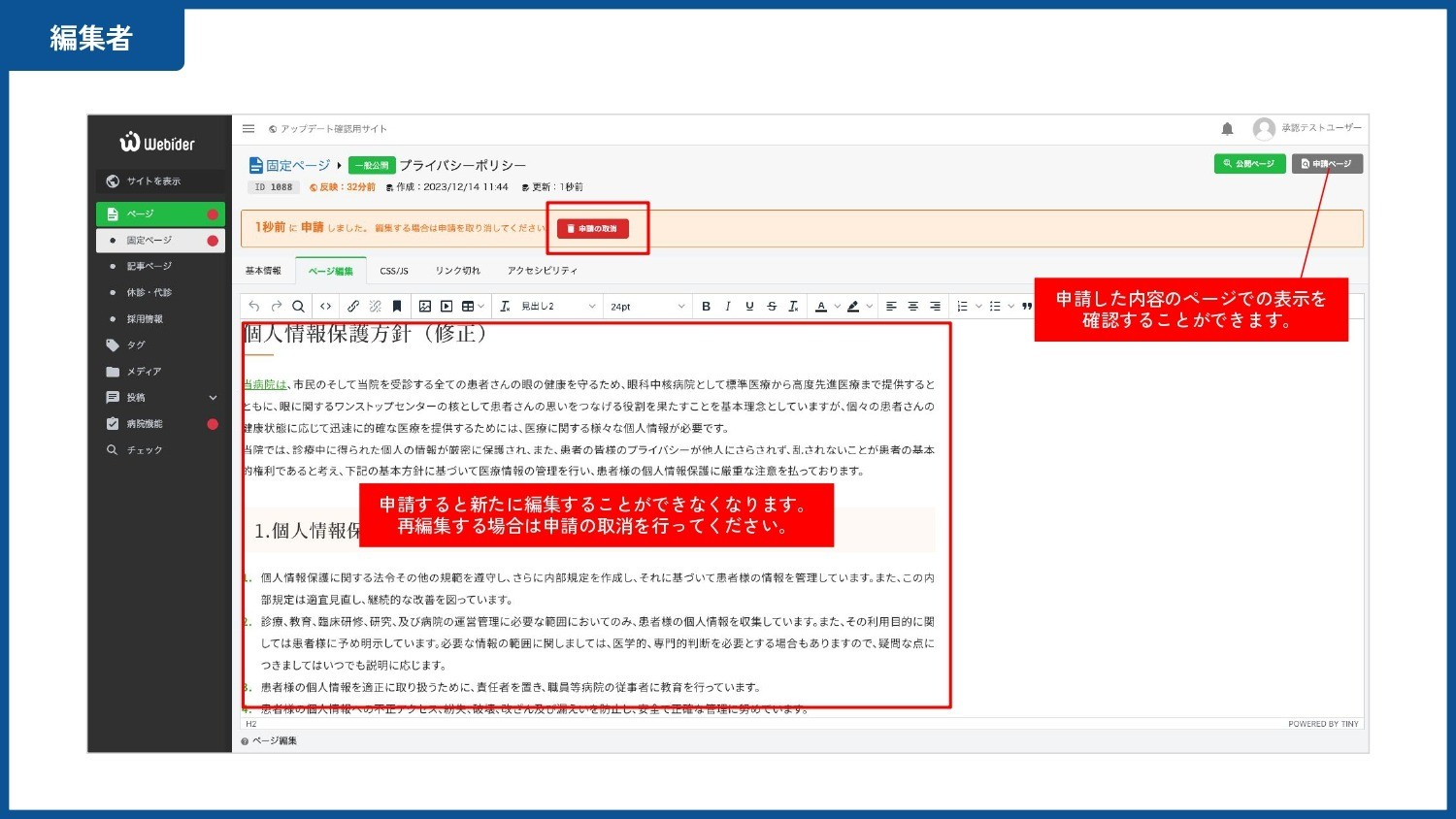Toggle bold formatting
The image size is (1456, 819).
tap(706, 307)
